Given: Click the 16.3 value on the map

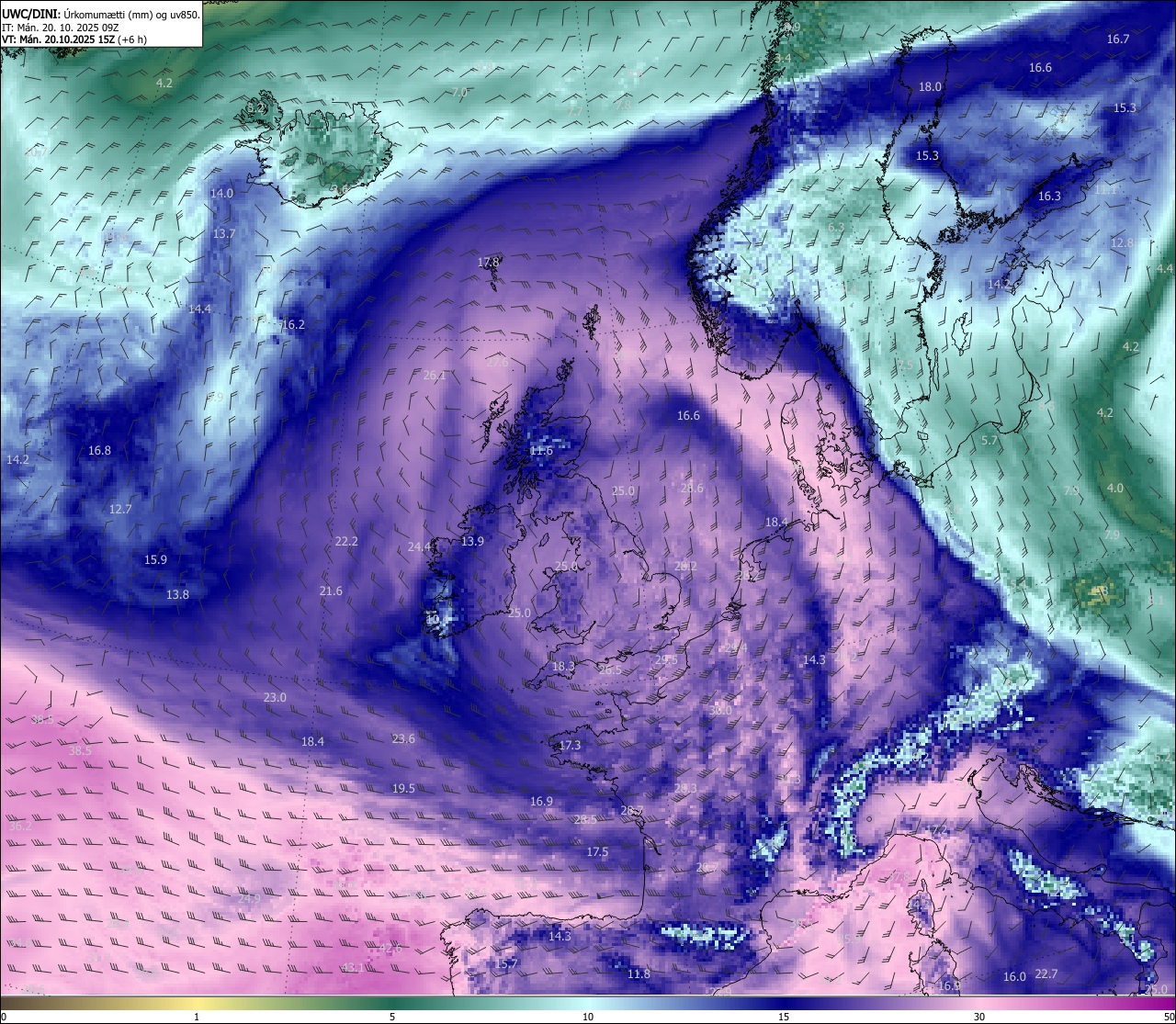Looking at the screenshot, I should click(x=1049, y=196).
